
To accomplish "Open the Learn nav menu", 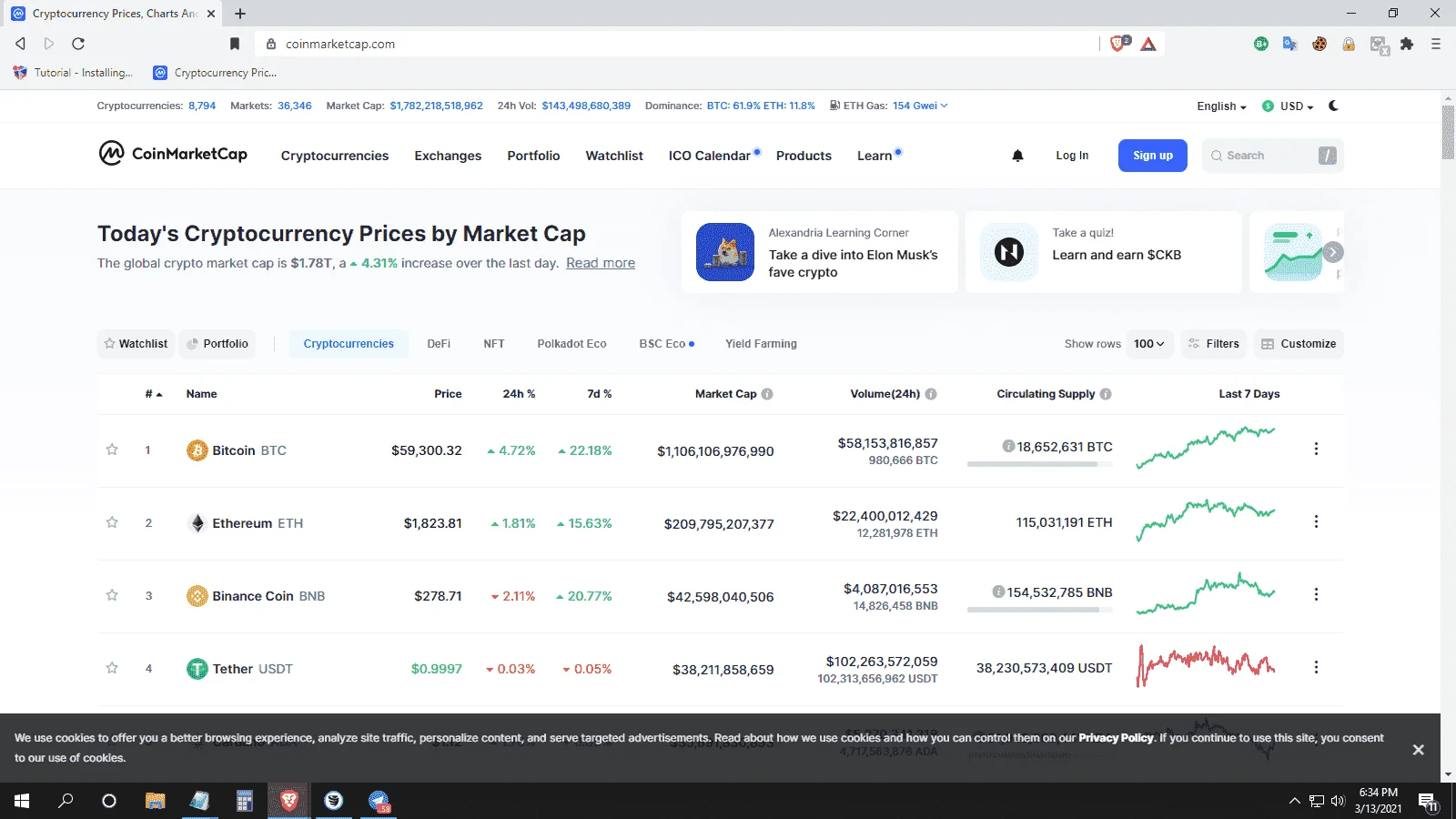I will (875, 156).
